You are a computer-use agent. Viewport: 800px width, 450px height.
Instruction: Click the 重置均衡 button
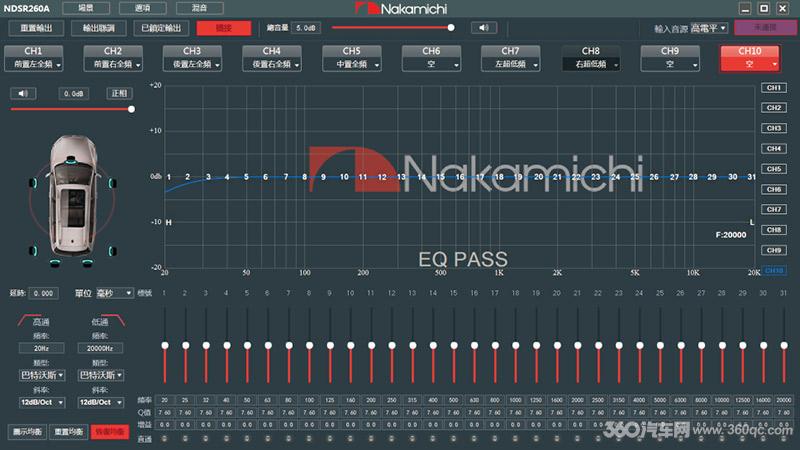pyautogui.click(x=68, y=432)
